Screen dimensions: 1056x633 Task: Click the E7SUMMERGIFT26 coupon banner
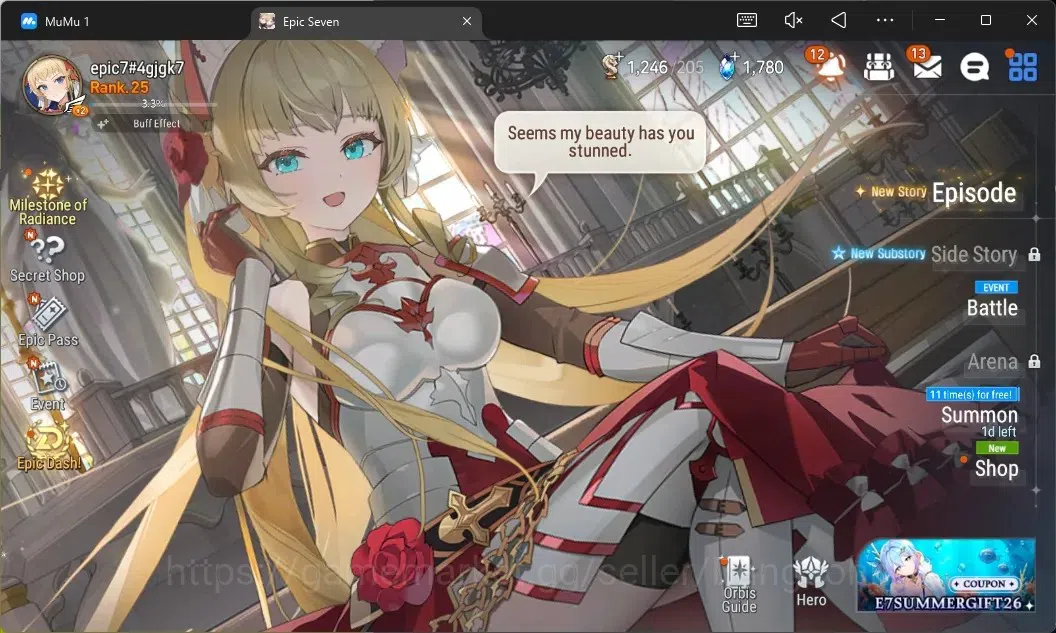click(x=946, y=576)
